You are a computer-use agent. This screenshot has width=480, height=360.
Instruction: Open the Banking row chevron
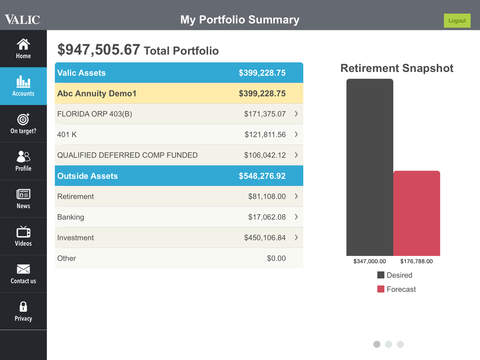(x=296, y=217)
